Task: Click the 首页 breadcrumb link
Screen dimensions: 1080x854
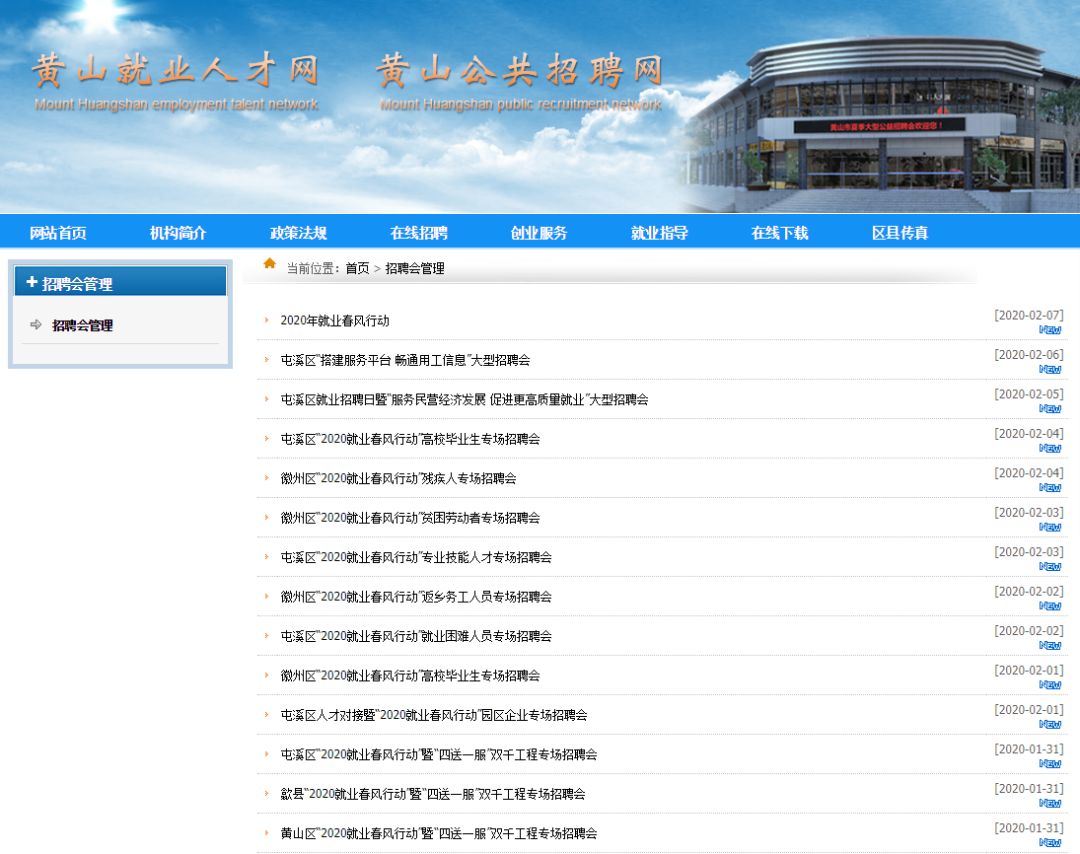Action: tap(357, 269)
